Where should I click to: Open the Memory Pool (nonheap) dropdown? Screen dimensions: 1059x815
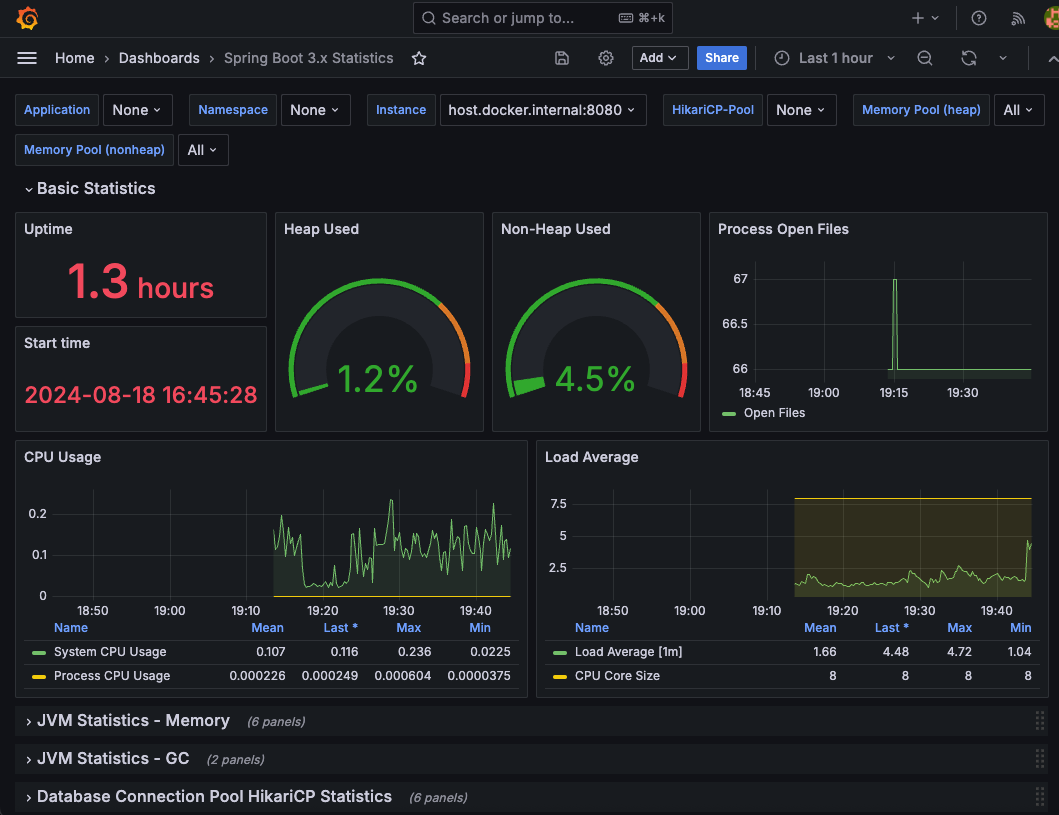(203, 150)
